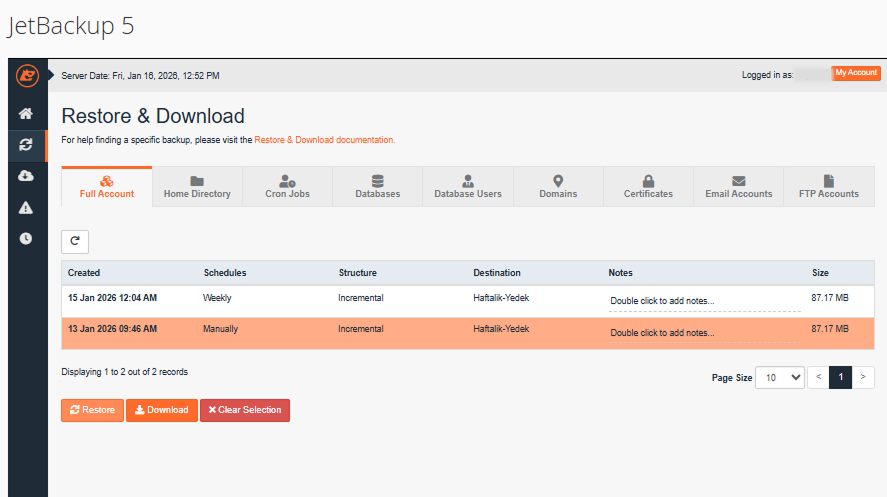Open the Downloads cloud icon in sidebar
This screenshot has height=497, width=887.
(26, 176)
